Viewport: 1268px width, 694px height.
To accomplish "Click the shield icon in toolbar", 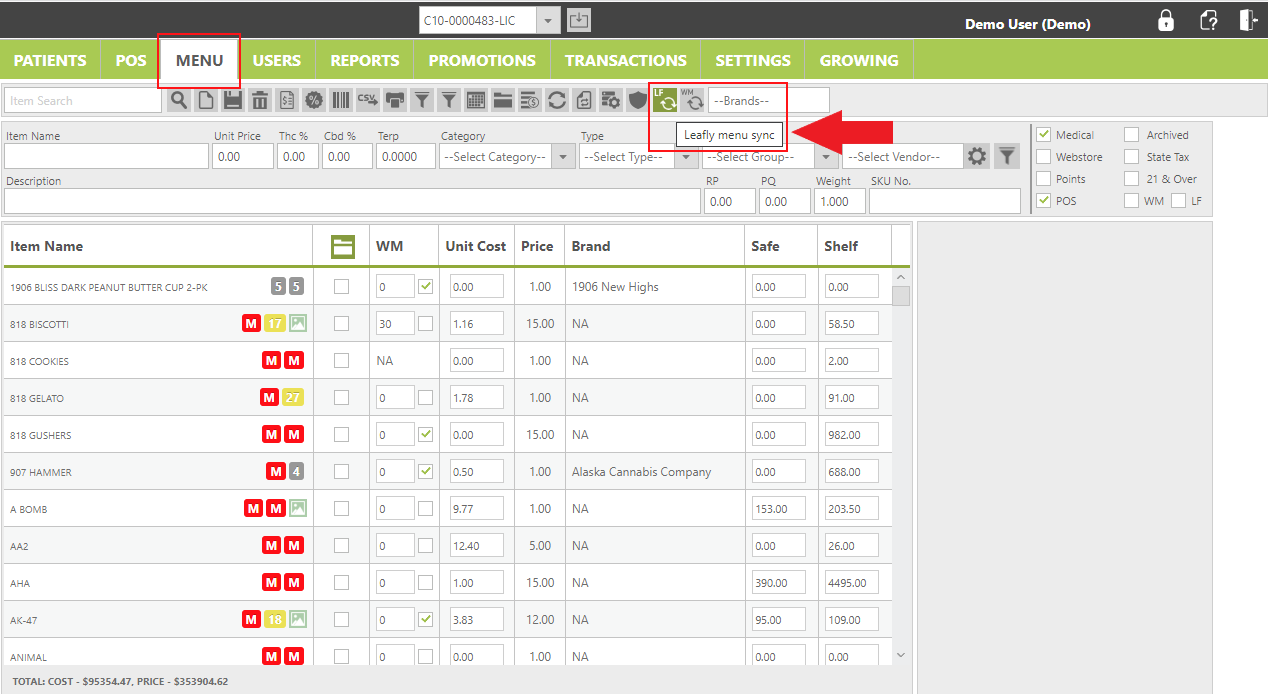I will tap(638, 100).
